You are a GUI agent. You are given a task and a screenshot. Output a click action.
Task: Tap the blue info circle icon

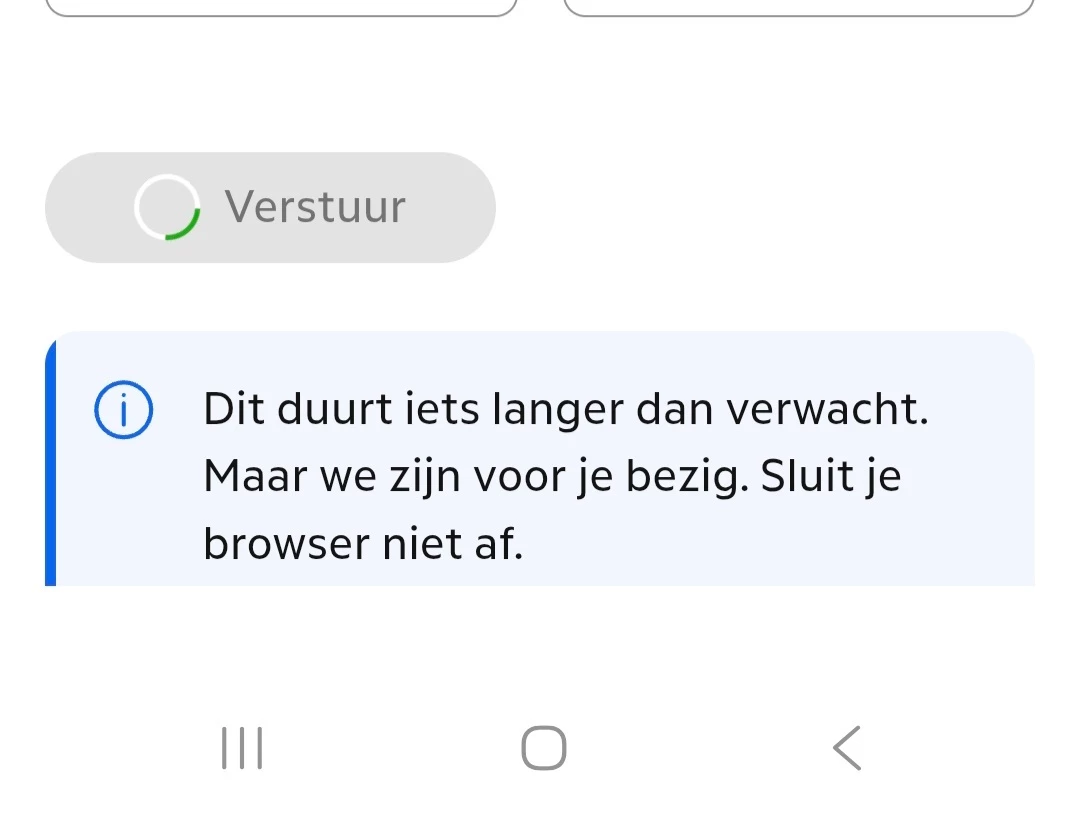(x=123, y=412)
